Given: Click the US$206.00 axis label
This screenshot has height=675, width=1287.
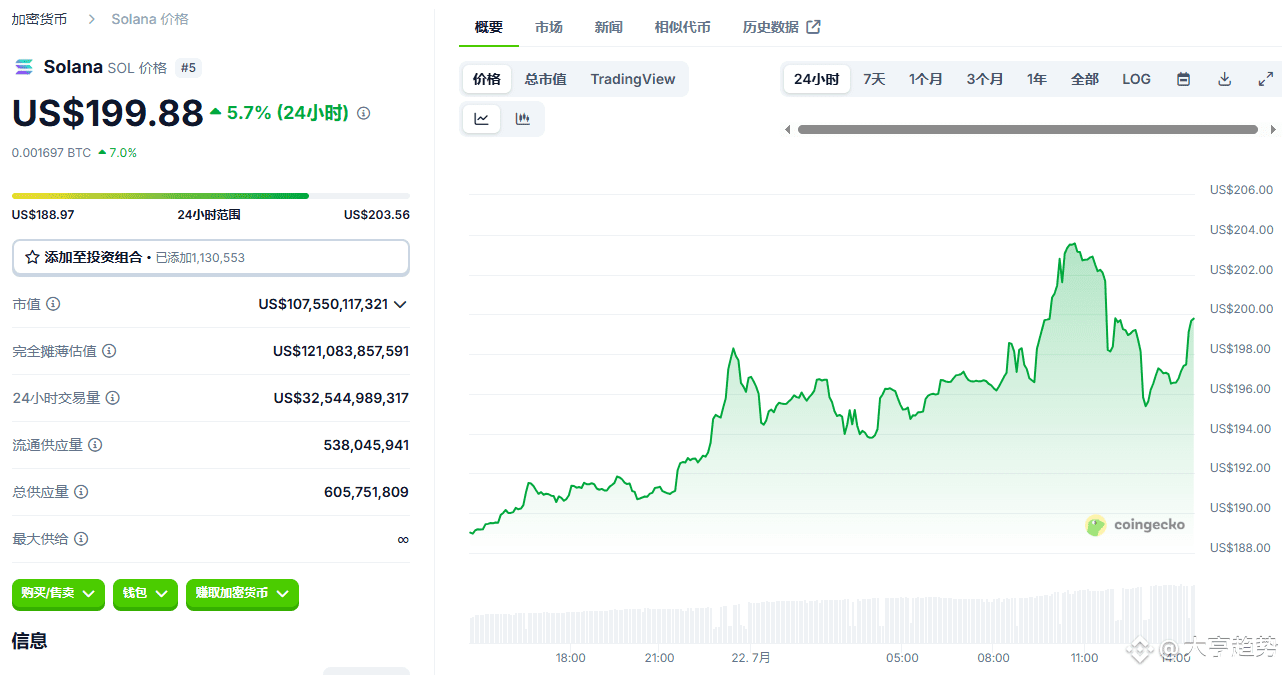Looking at the screenshot, I should pos(1241,190).
